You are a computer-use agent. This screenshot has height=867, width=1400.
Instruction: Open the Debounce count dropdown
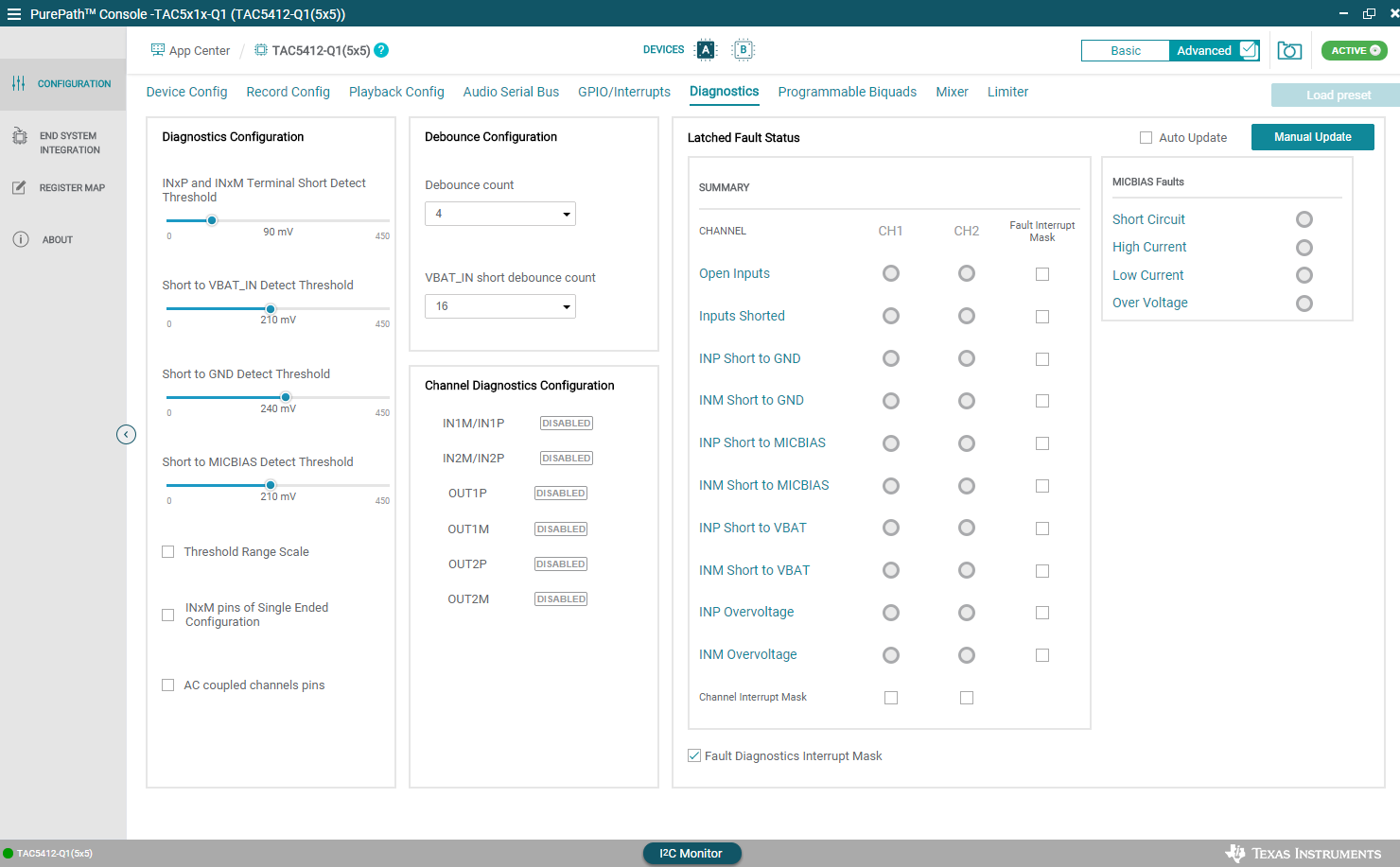[499, 214]
